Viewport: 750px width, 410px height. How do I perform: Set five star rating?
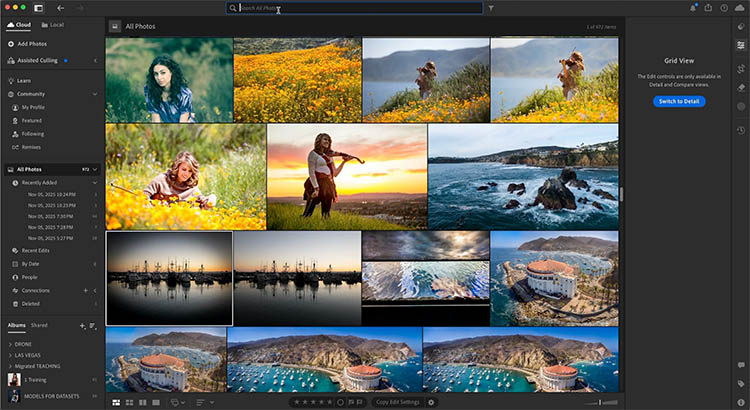coord(331,403)
